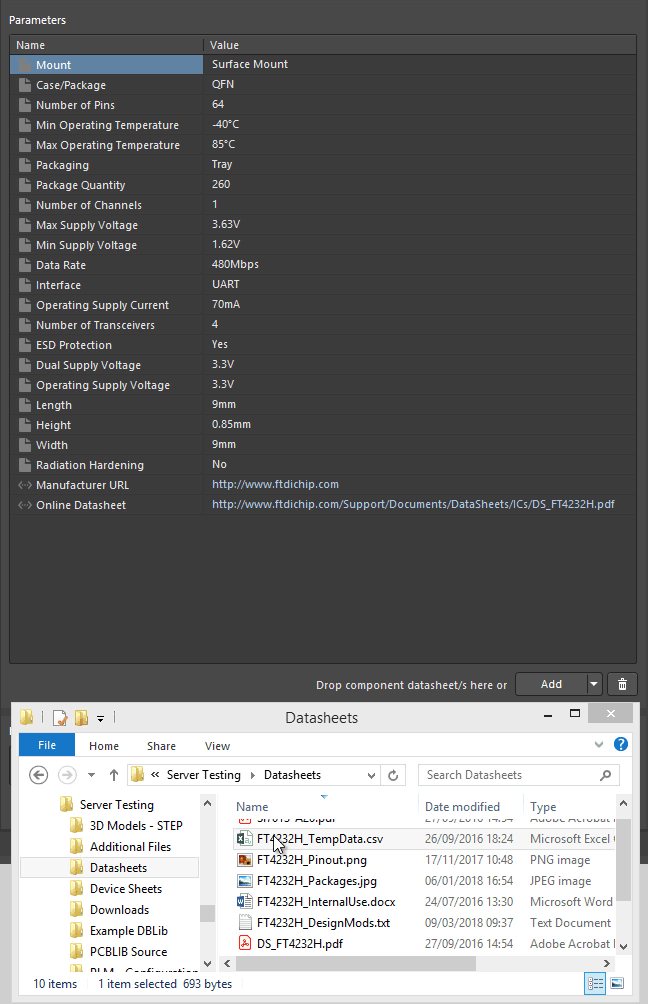Click the Number of Pins parameter icon
648x1004 pixels.
(x=25, y=105)
